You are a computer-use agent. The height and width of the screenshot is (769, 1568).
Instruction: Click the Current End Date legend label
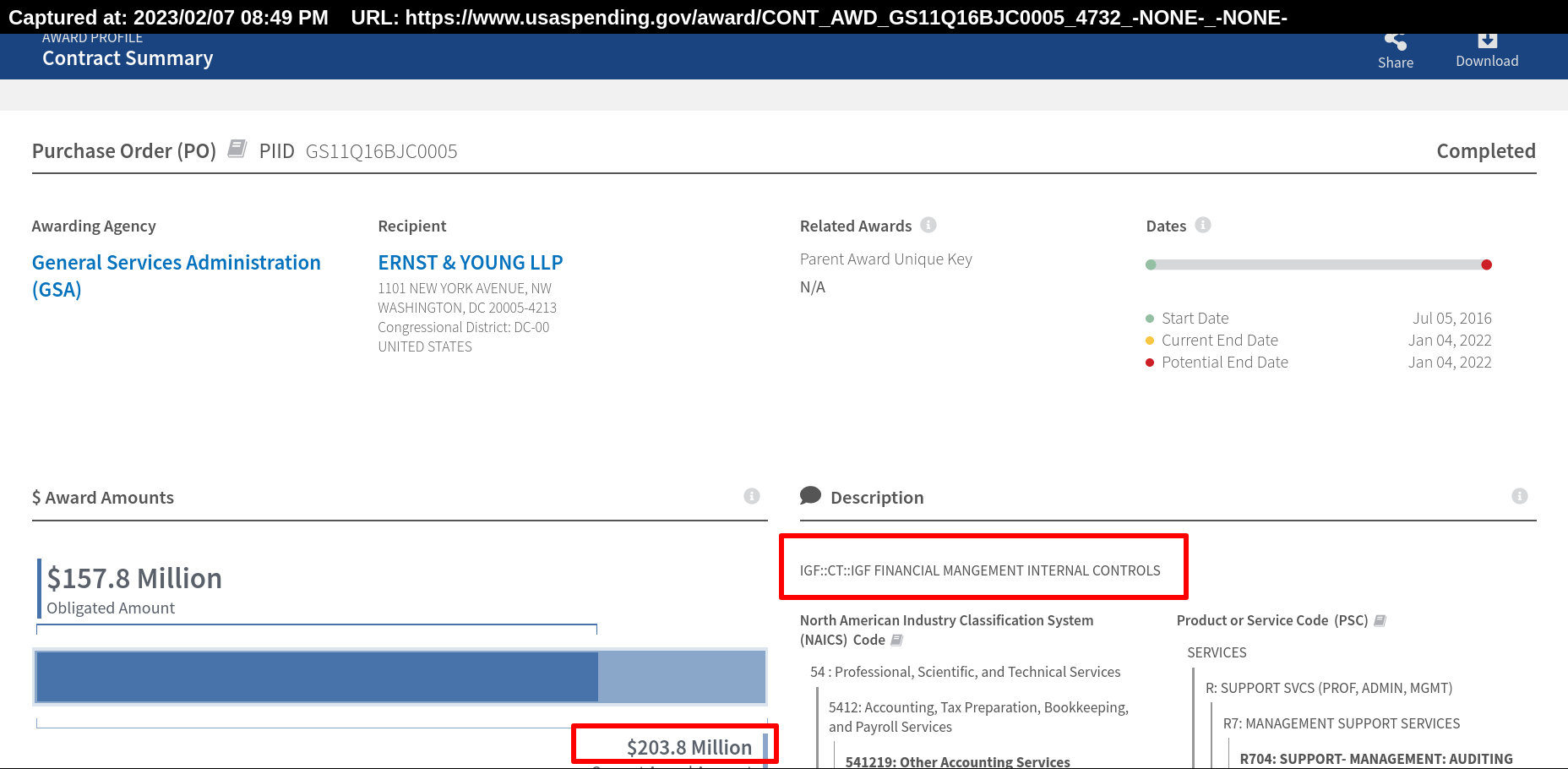click(1220, 341)
